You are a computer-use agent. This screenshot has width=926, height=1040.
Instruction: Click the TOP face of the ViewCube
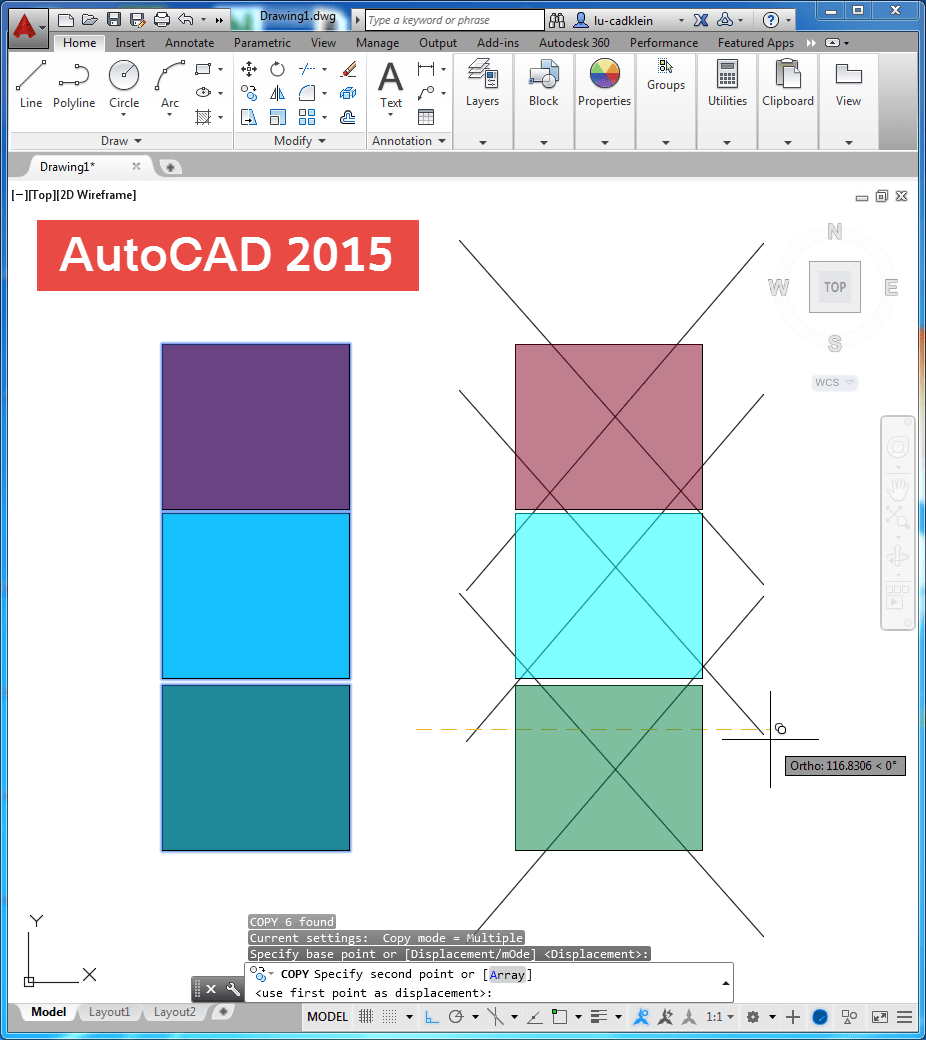click(834, 287)
